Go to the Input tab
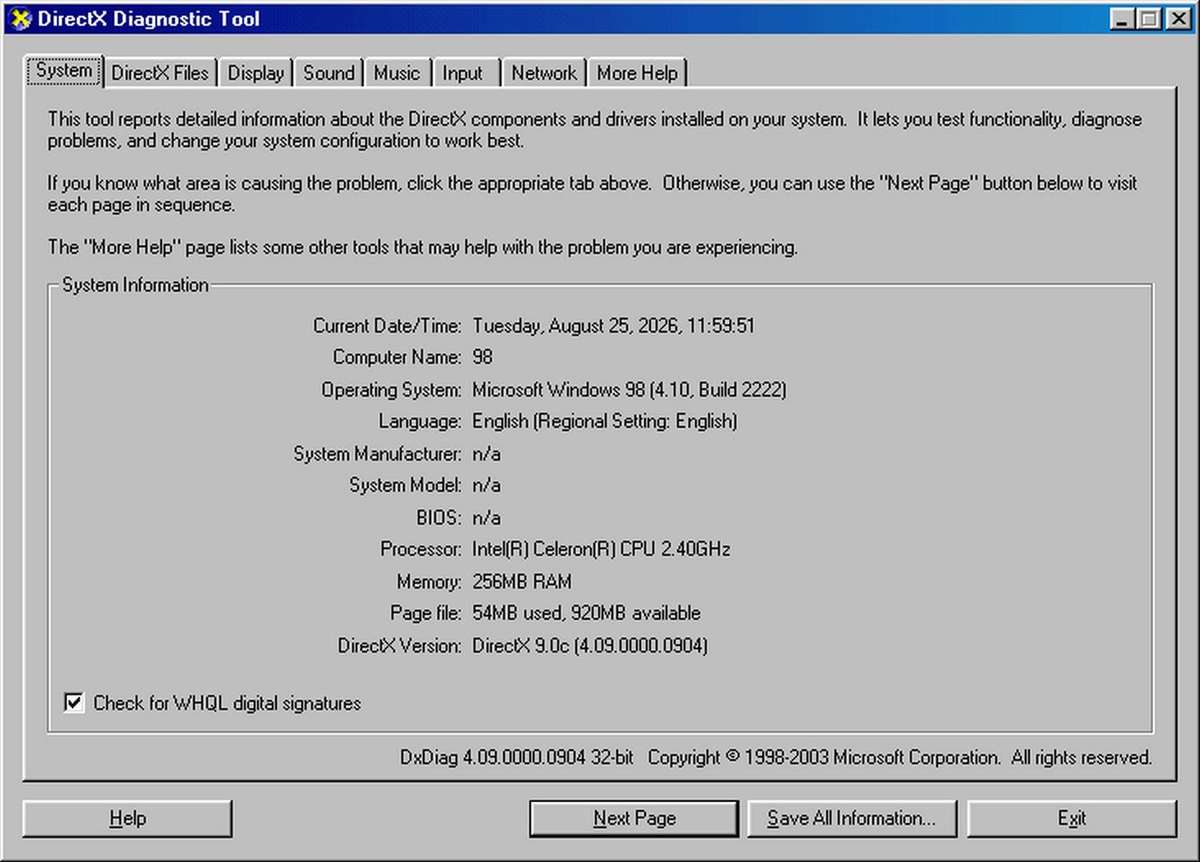1200x862 pixels. (463, 73)
